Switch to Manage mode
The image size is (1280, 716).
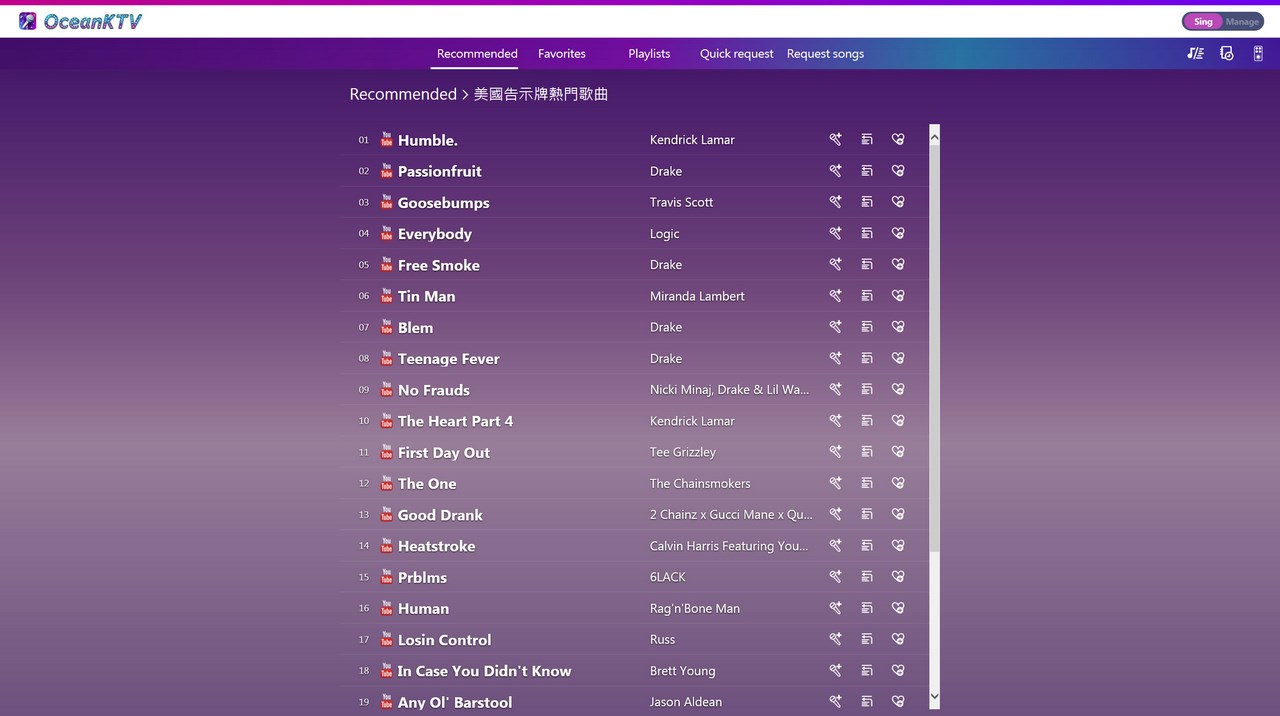pyautogui.click(x=1243, y=22)
